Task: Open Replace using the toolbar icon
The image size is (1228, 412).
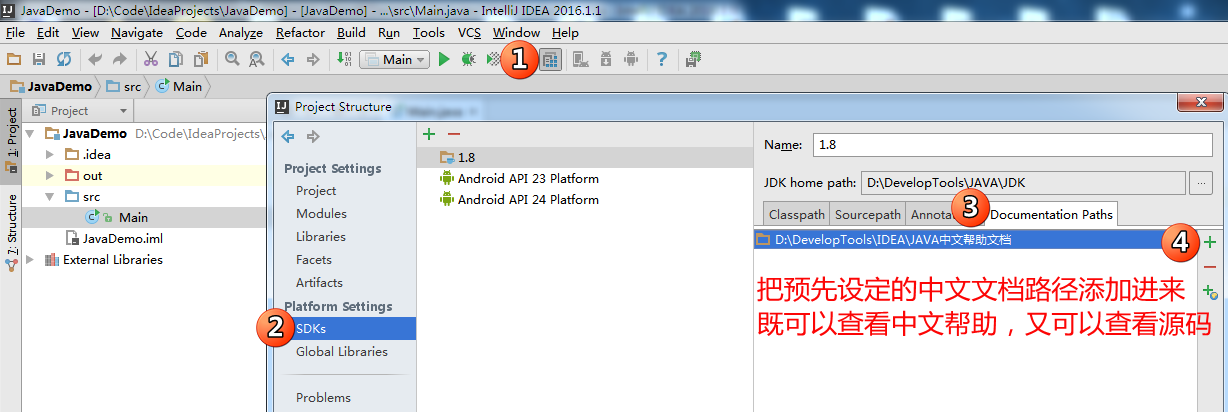Action: (x=257, y=59)
